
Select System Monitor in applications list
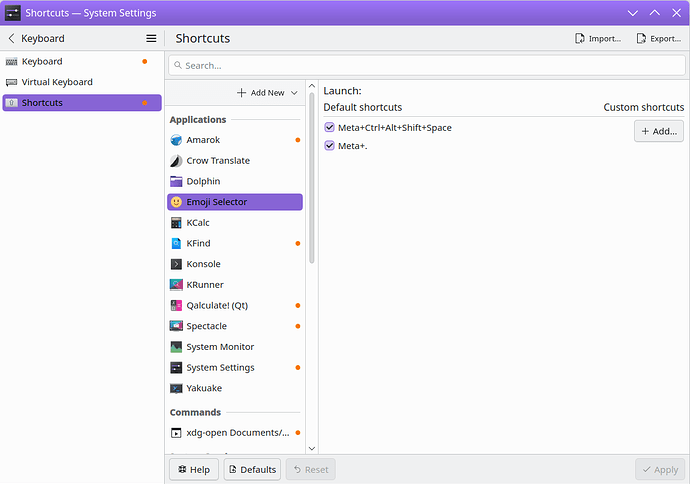tap(235, 347)
